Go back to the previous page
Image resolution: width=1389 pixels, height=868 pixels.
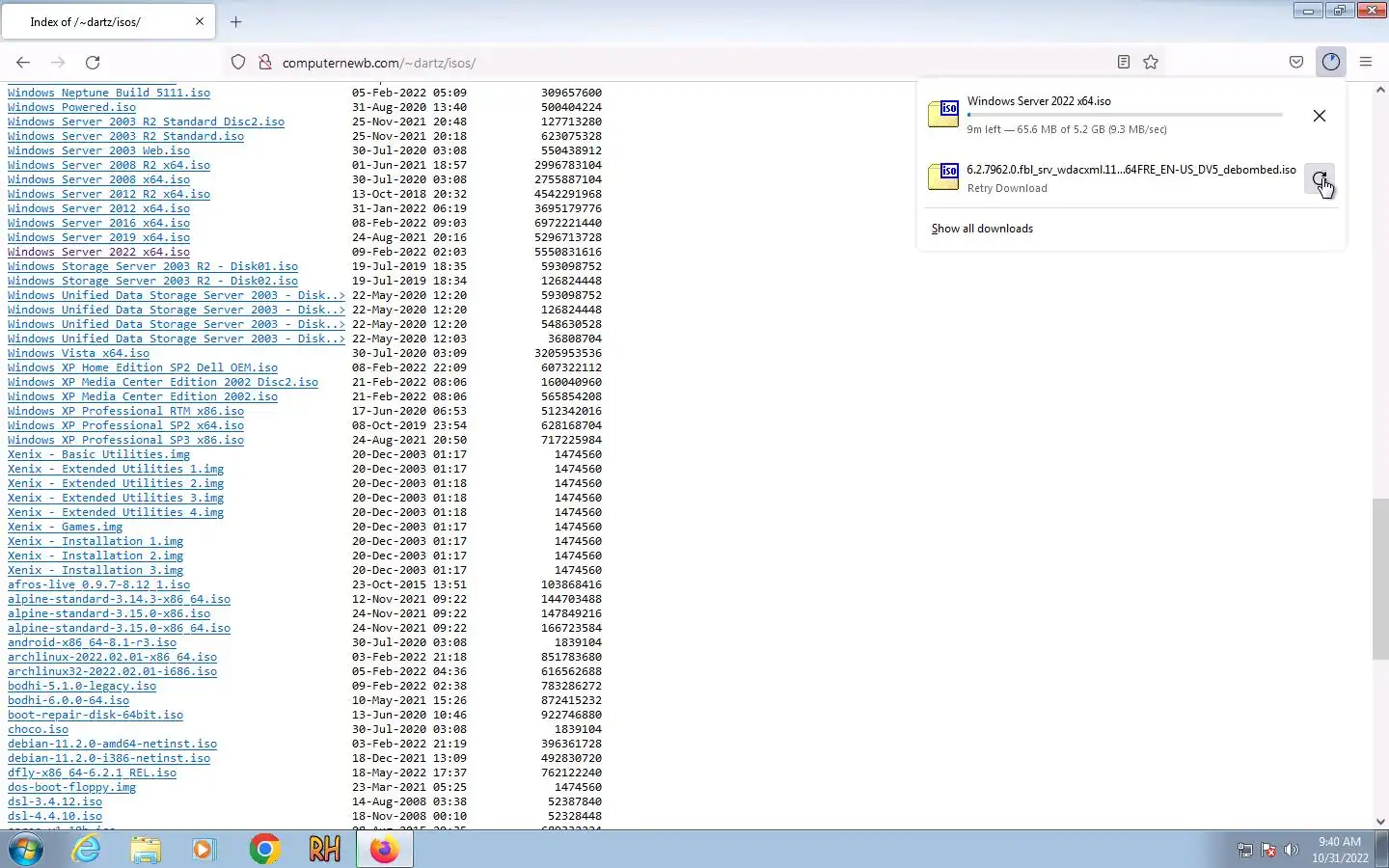pos(23,63)
